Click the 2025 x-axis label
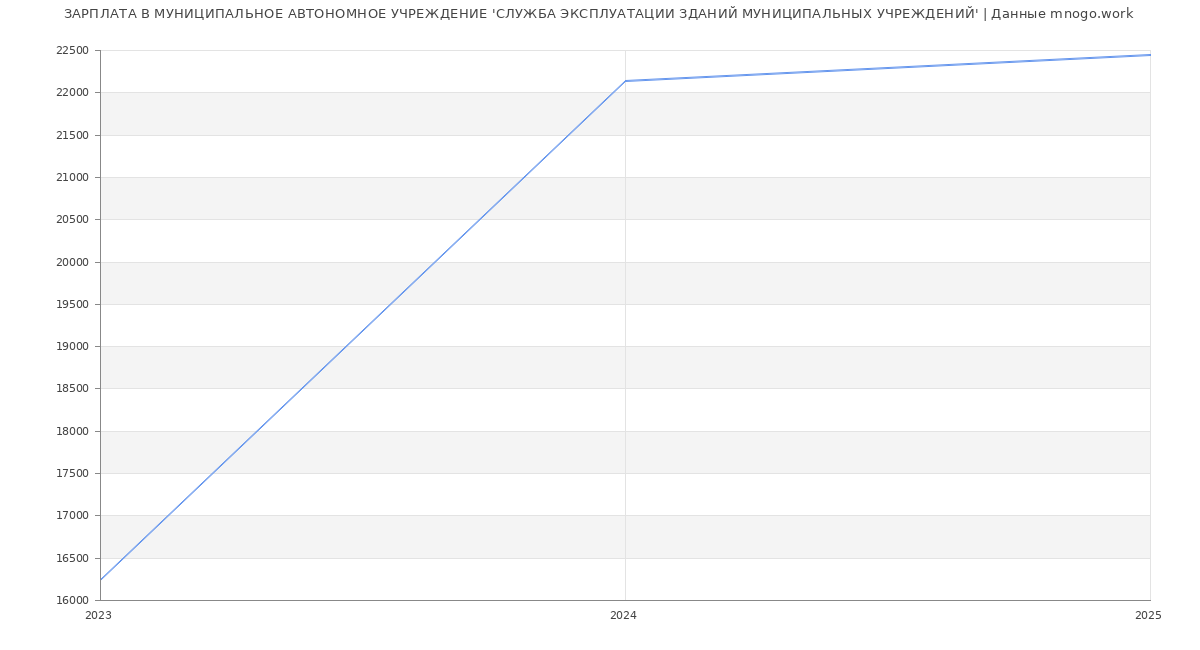 (x=1148, y=616)
